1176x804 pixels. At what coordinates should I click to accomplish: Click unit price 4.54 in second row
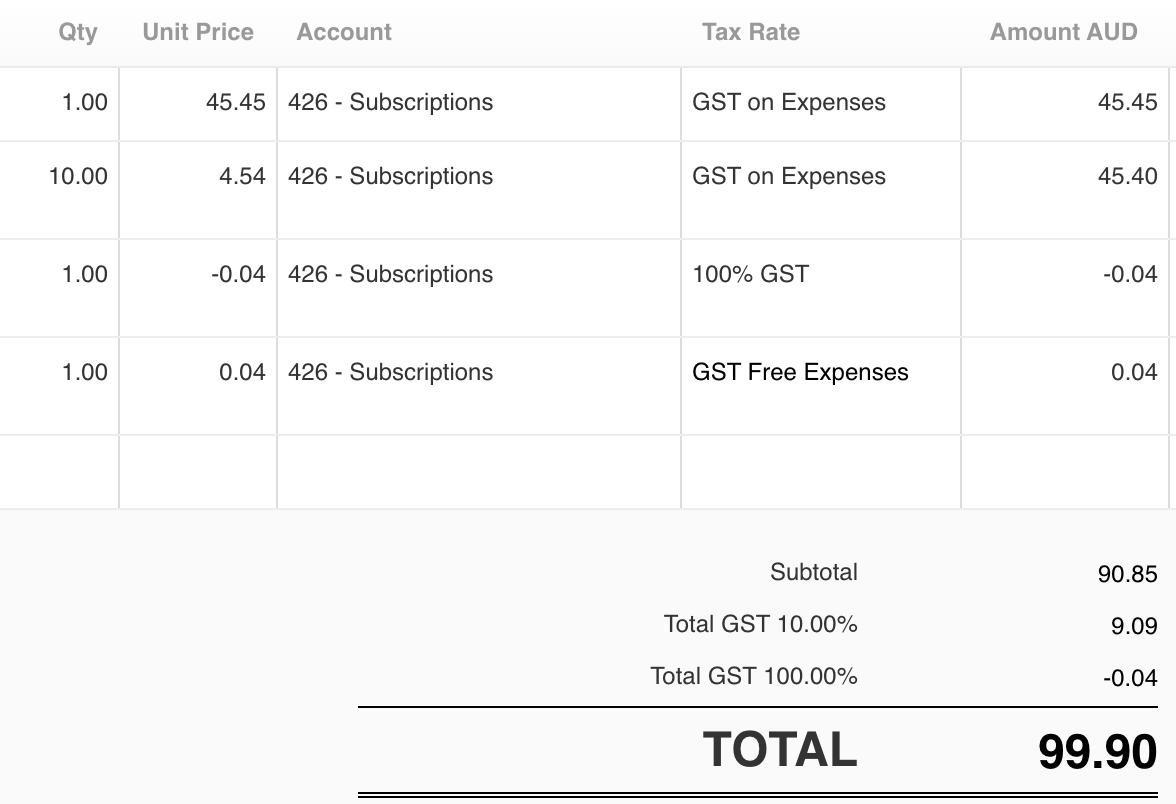pos(198,190)
